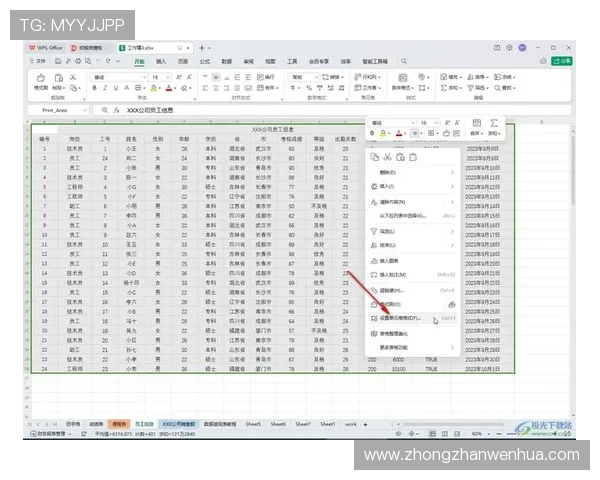Click the Copy icon in context menu
Image resolution: width=600 pixels, height=480 pixels.
point(375,157)
